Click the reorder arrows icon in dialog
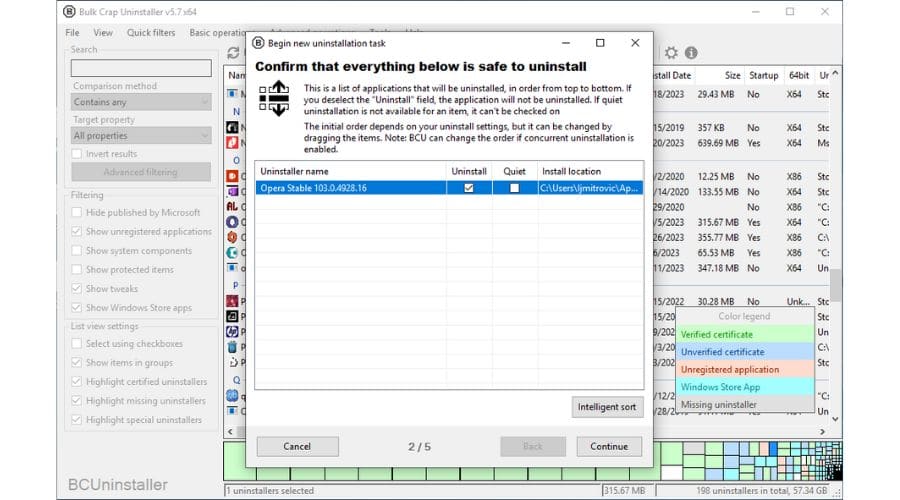The width and height of the screenshot is (900, 500). 275,99
